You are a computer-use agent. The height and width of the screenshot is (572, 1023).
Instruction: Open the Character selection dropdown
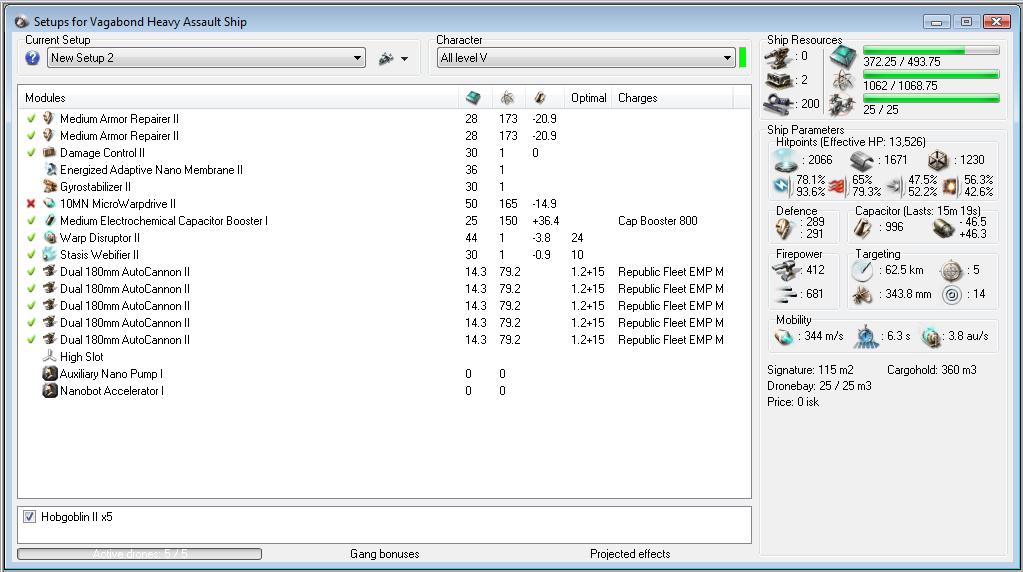pyautogui.click(x=586, y=58)
